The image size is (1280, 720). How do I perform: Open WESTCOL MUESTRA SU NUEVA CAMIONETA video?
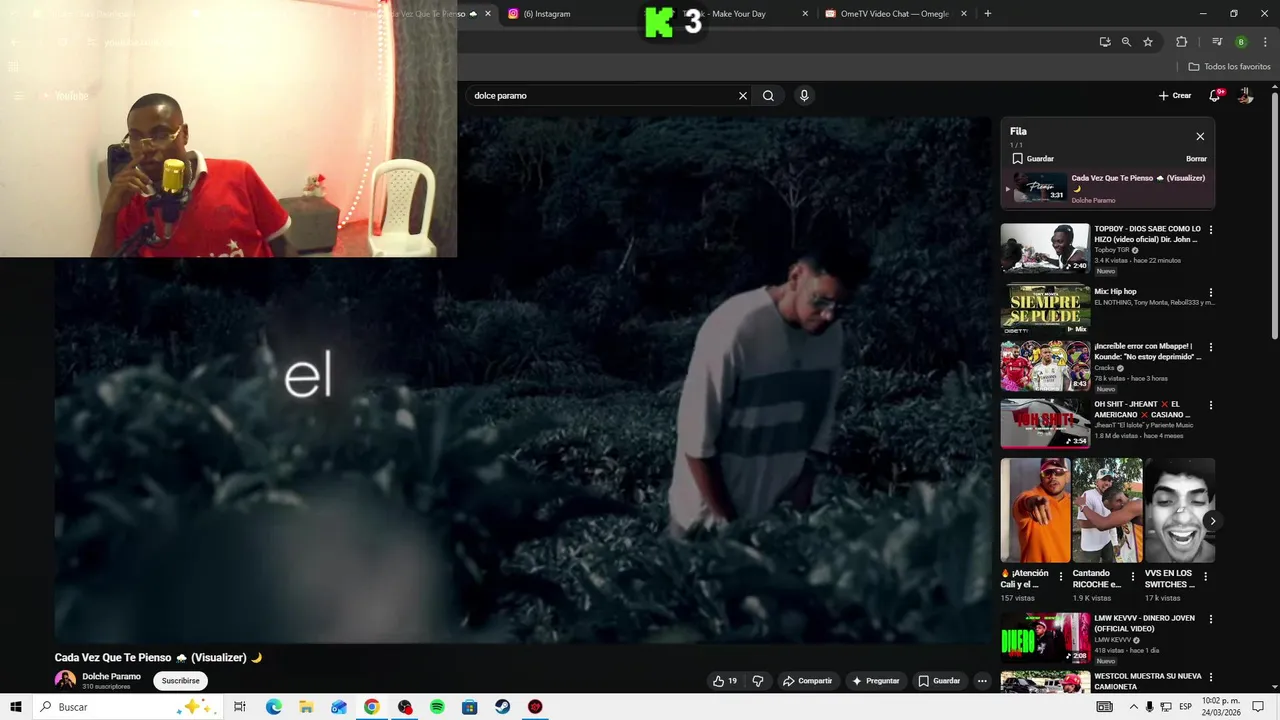coord(1148,682)
